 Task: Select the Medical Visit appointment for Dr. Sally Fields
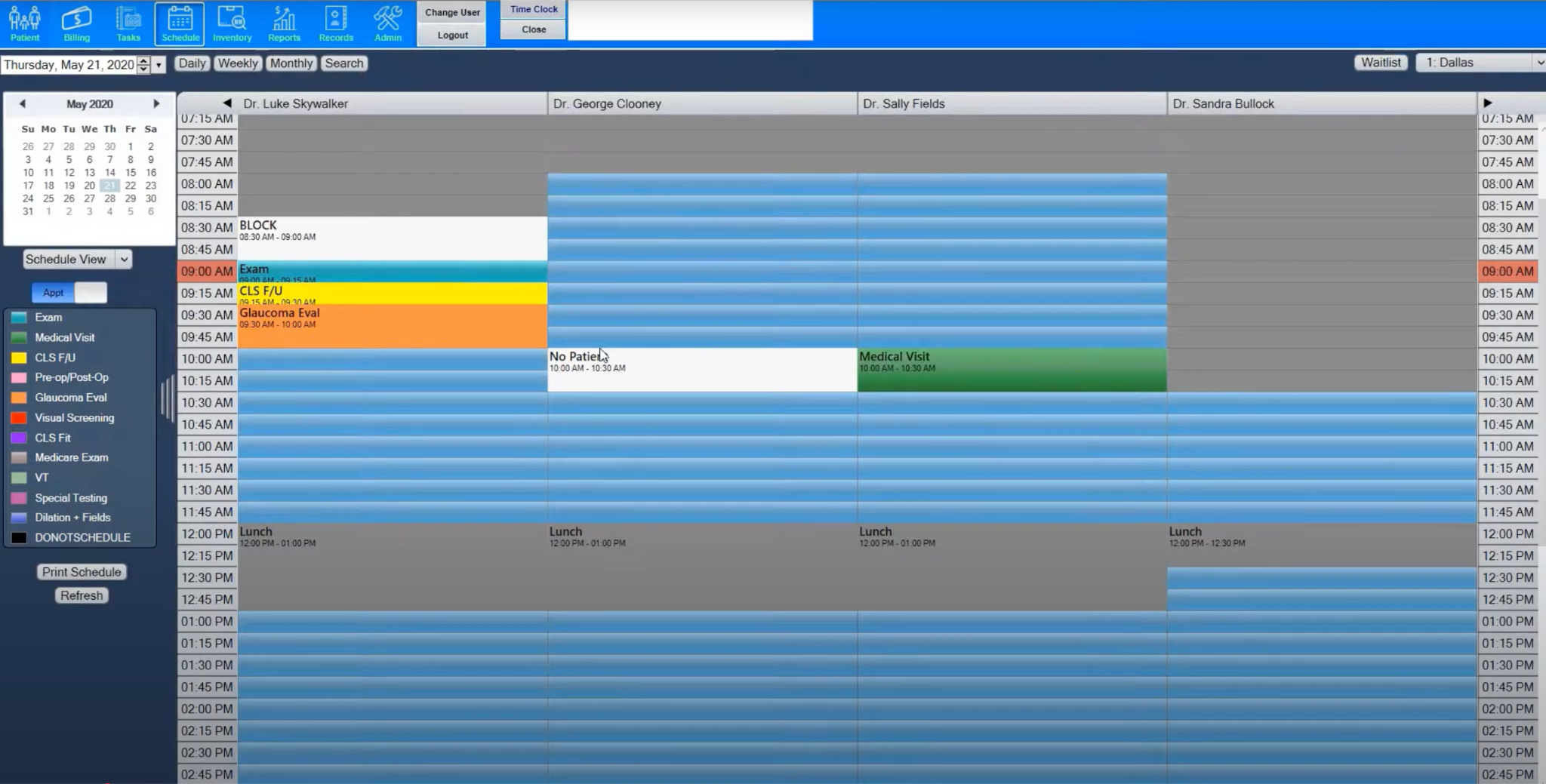coord(1012,370)
